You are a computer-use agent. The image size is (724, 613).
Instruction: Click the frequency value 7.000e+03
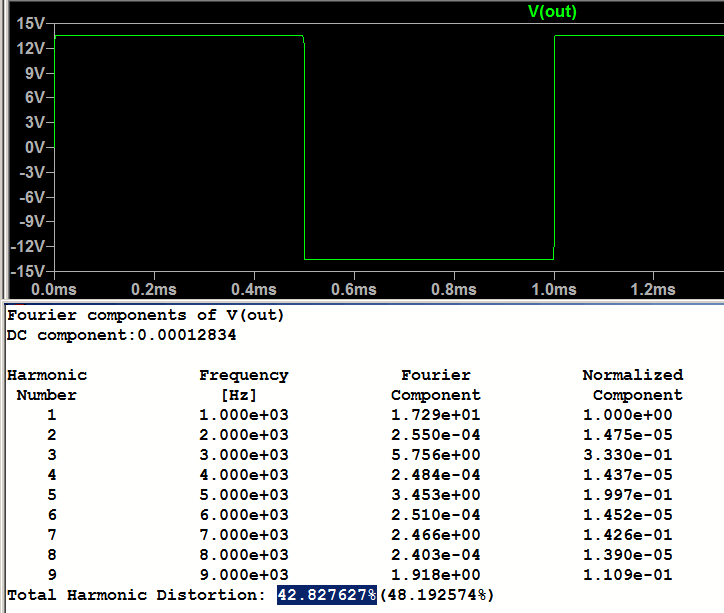click(244, 535)
